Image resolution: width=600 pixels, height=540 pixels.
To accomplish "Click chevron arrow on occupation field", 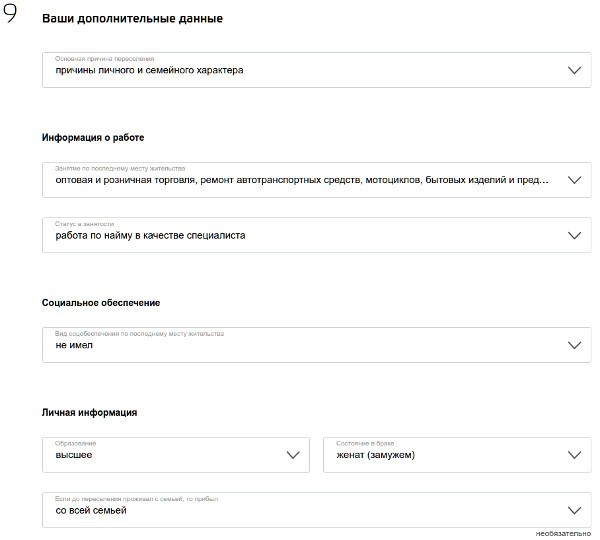I will point(574,180).
